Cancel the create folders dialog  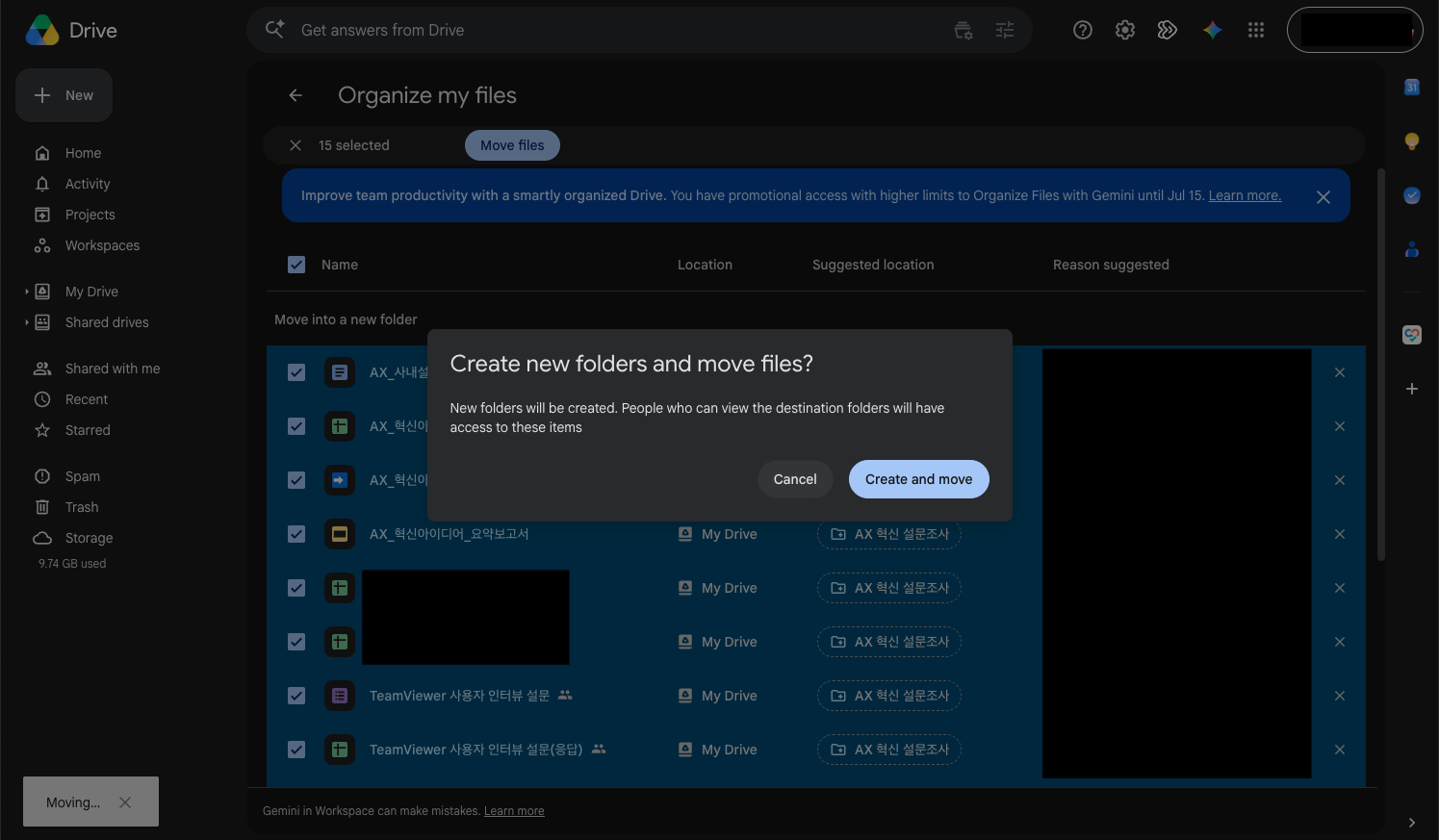click(795, 479)
